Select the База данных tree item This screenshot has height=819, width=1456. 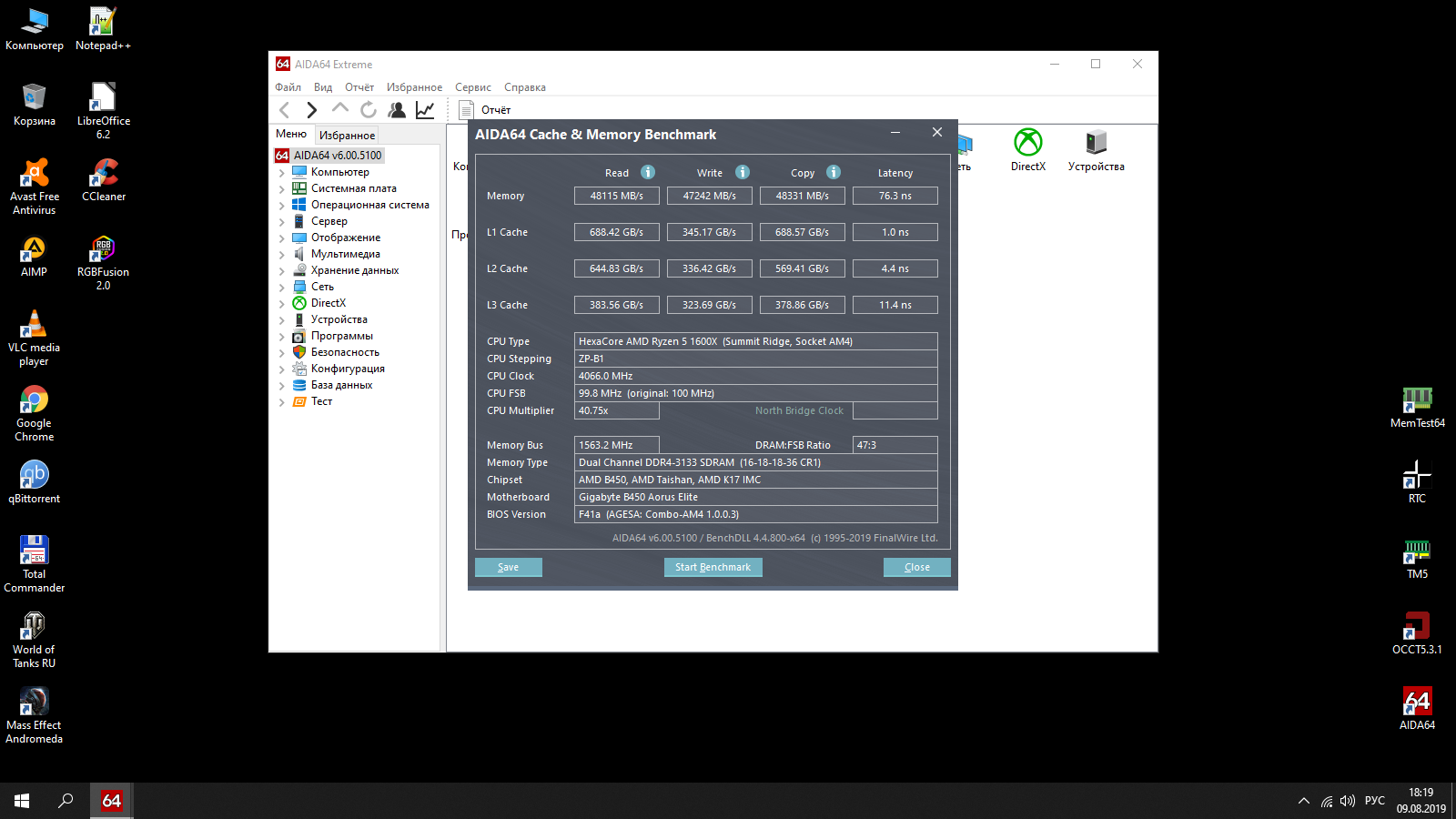[341, 385]
